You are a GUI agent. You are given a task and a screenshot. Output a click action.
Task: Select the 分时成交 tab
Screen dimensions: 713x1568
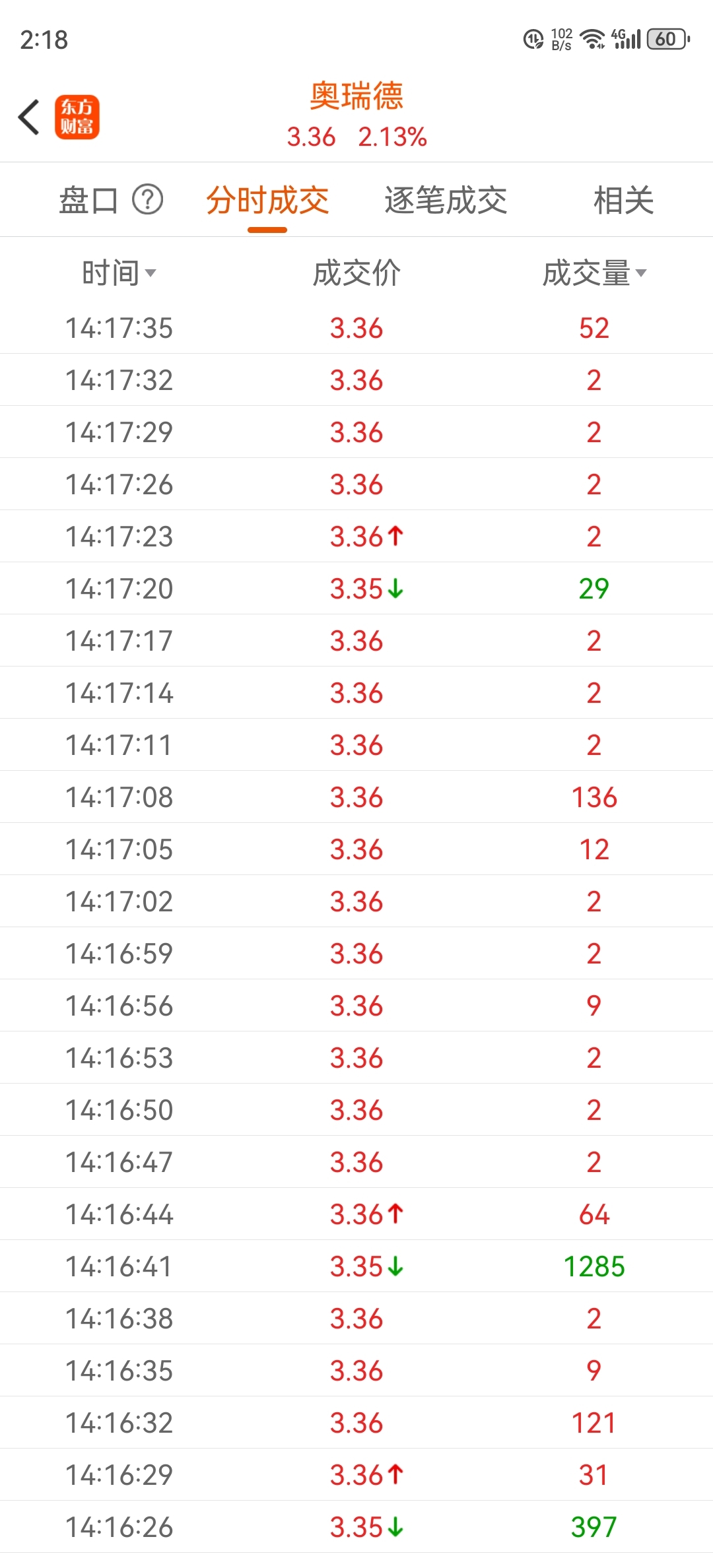(267, 200)
